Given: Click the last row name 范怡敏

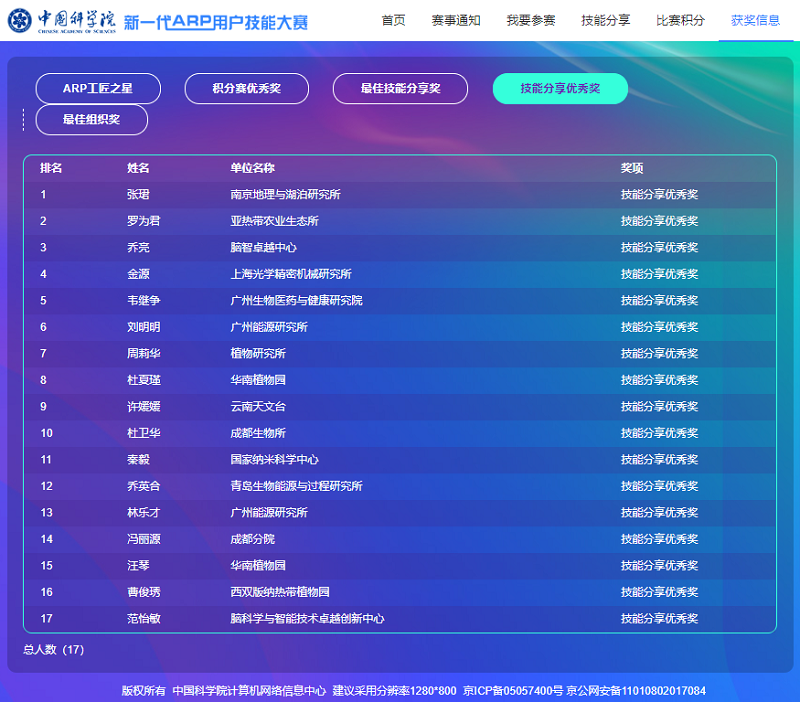Looking at the screenshot, I should point(143,619).
